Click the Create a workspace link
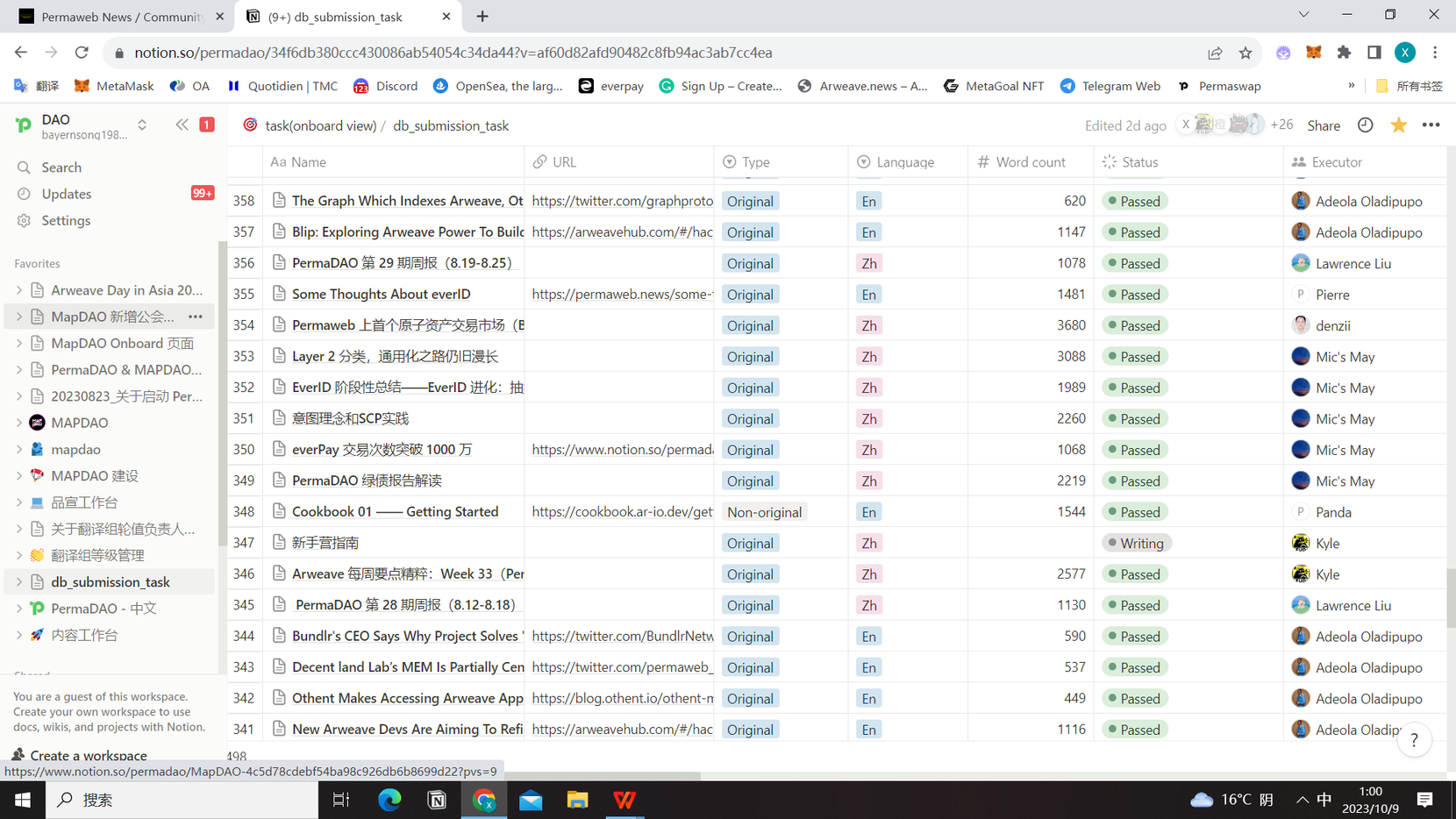This screenshot has width=1456, height=819. pyautogui.click(x=86, y=755)
